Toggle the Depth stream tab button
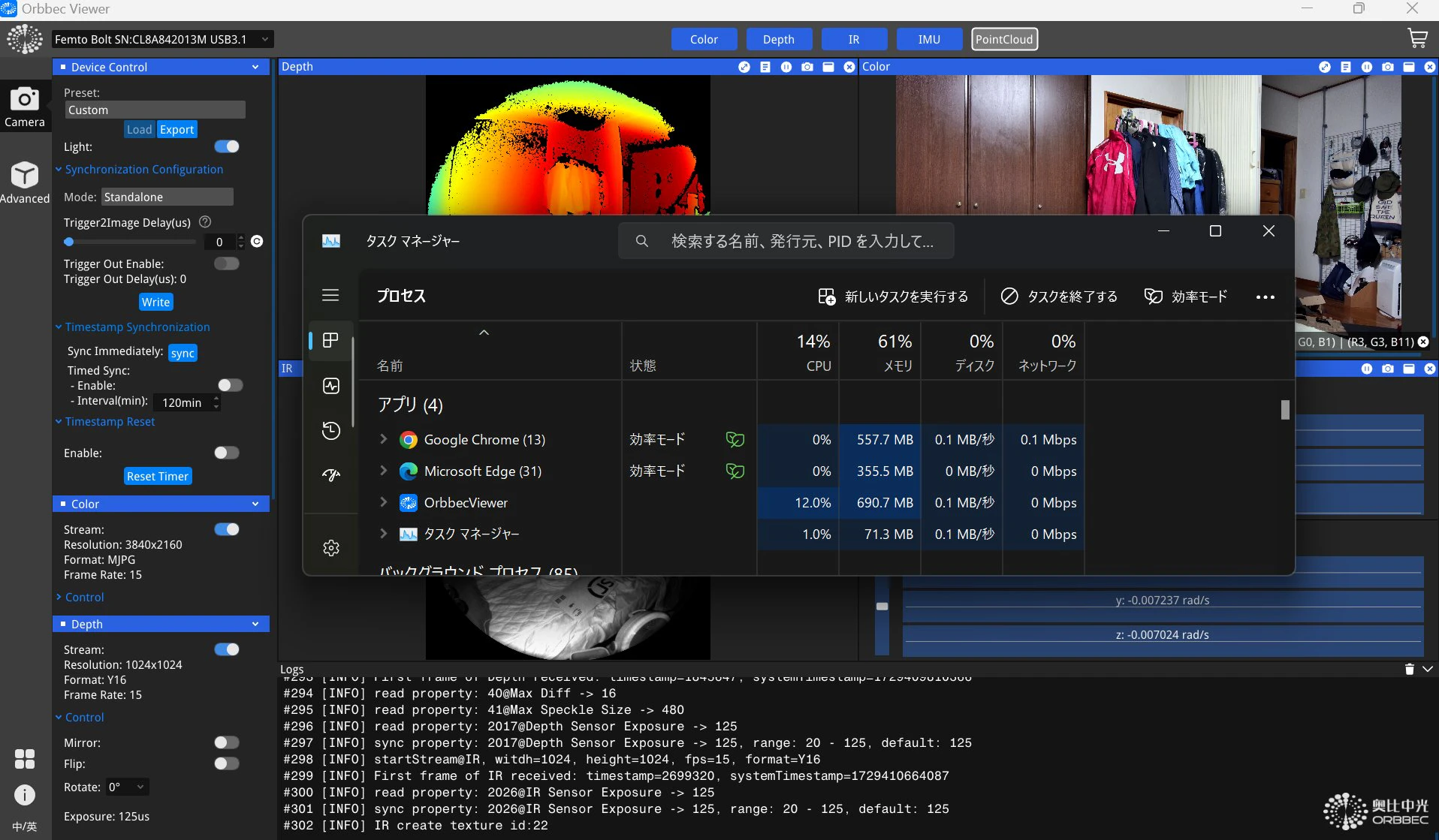This screenshot has width=1439, height=840. [x=779, y=39]
